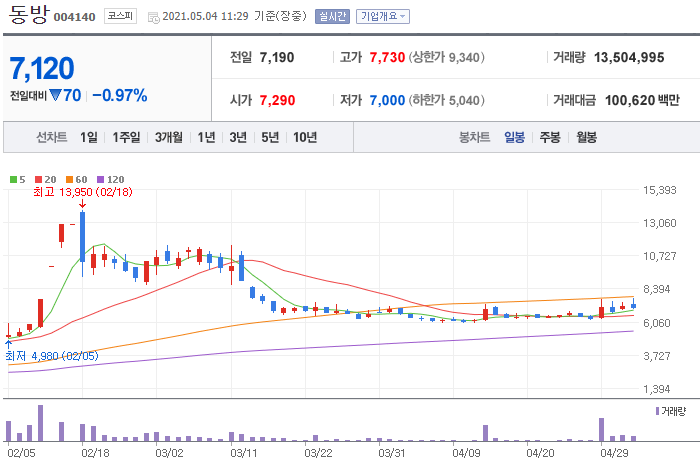Click the 15,393 price axis label
700x470 pixels.
click(660, 190)
